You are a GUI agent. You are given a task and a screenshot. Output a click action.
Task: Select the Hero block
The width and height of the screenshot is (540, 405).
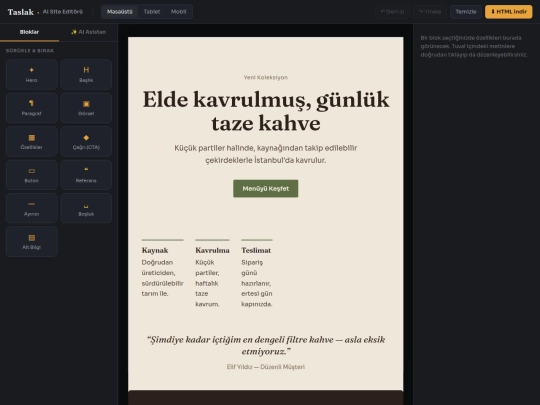point(31,74)
